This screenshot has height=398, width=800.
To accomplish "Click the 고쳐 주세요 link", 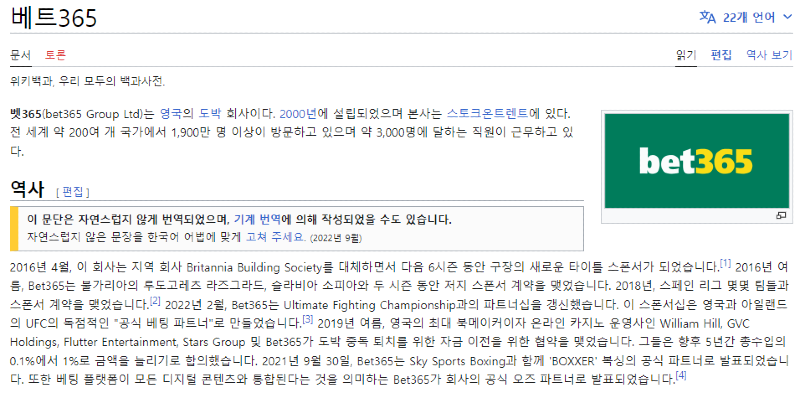I will (276, 237).
